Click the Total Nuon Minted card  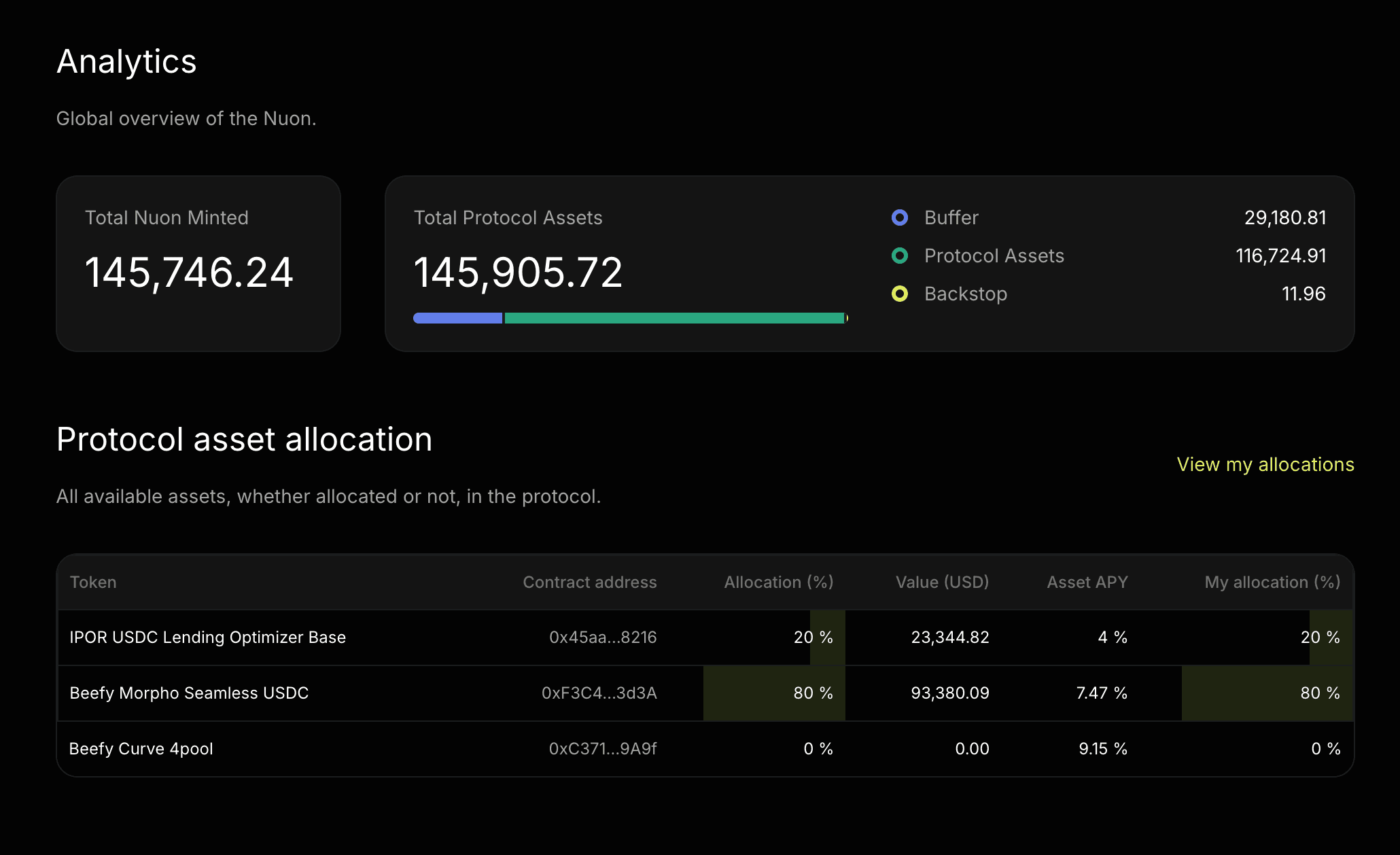click(198, 264)
